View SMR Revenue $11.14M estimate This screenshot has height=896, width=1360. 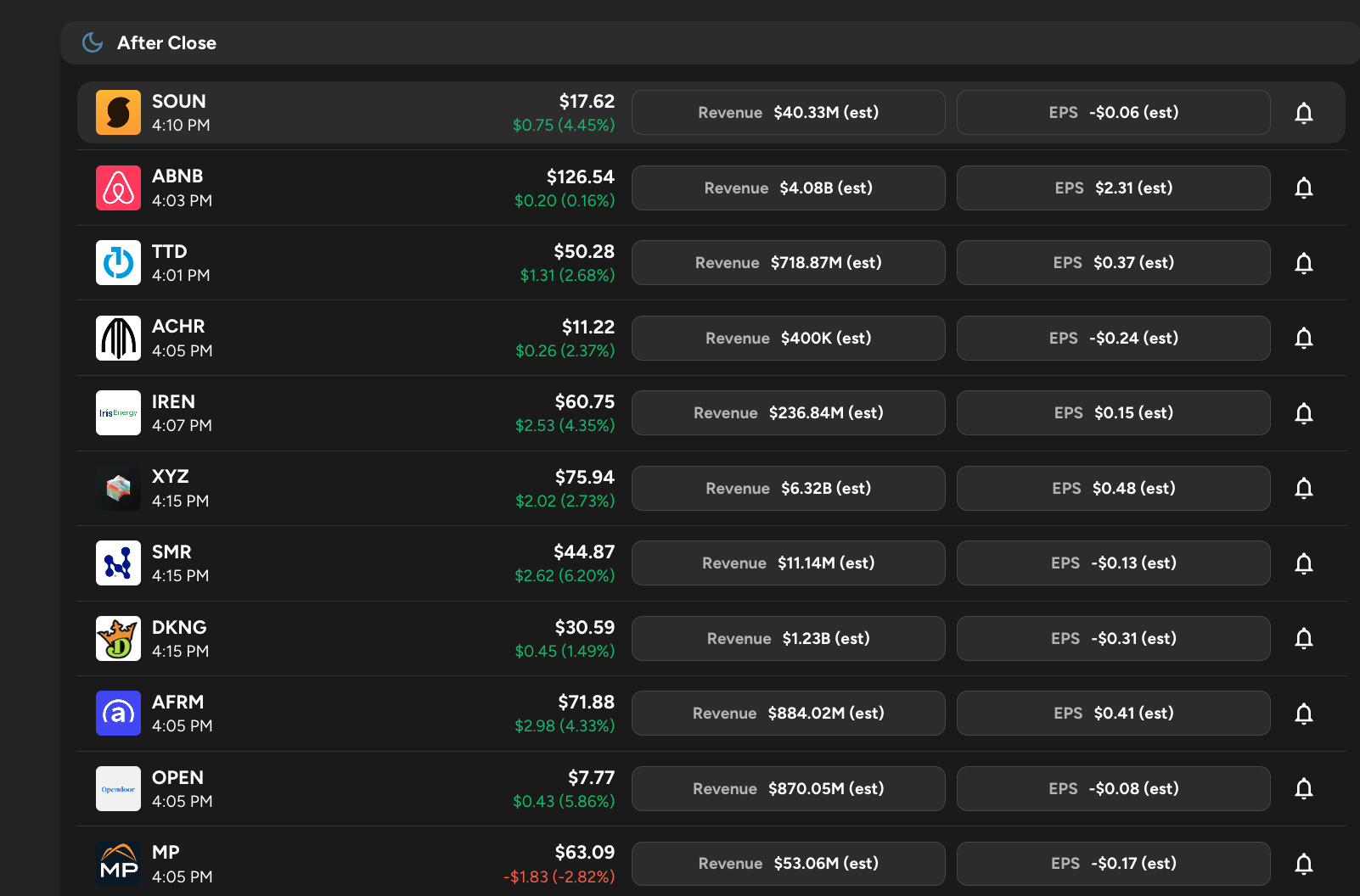tap(789, 563)
